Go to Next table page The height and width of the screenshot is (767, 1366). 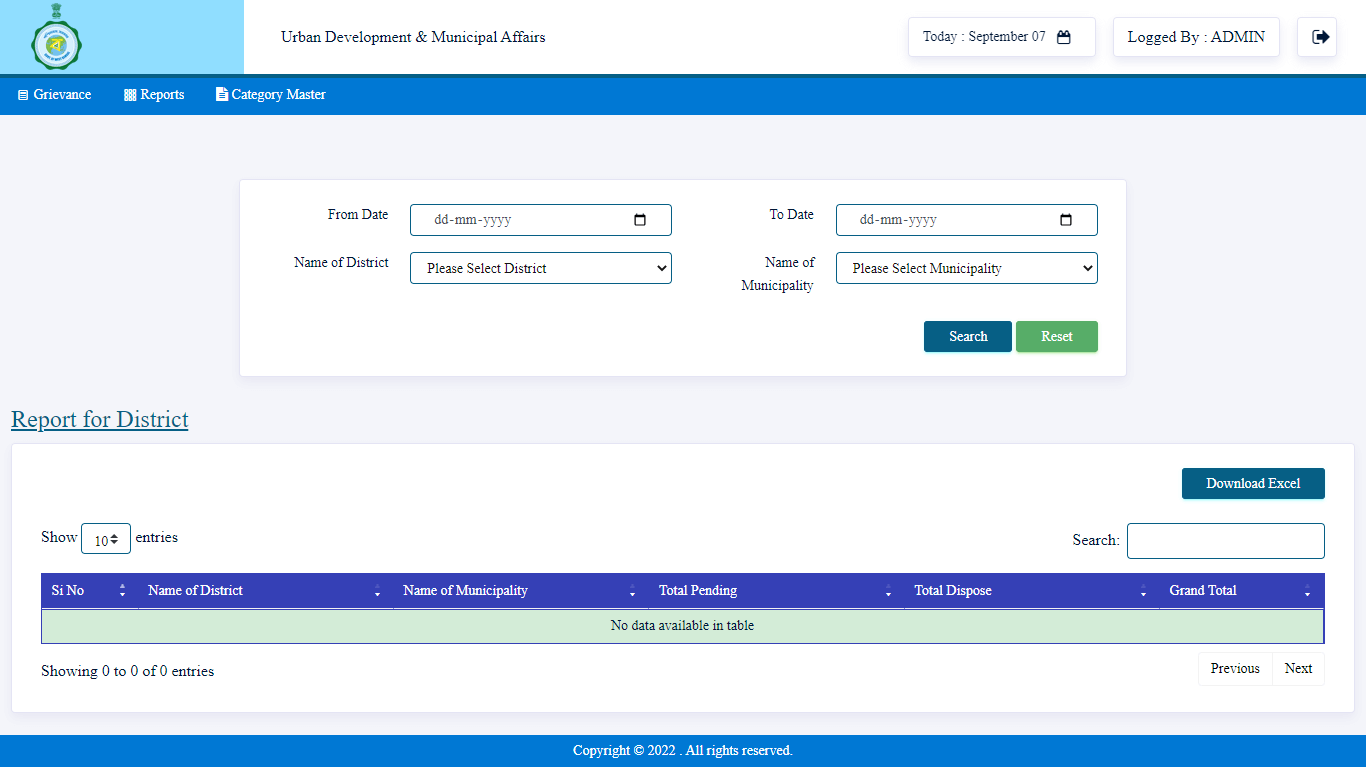pyautogui.click(x=1298, y=669)
